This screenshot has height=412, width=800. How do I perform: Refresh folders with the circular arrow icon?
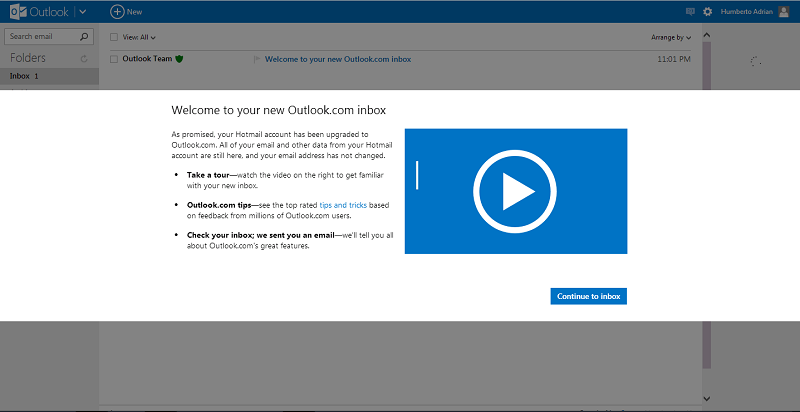point(84,59)
